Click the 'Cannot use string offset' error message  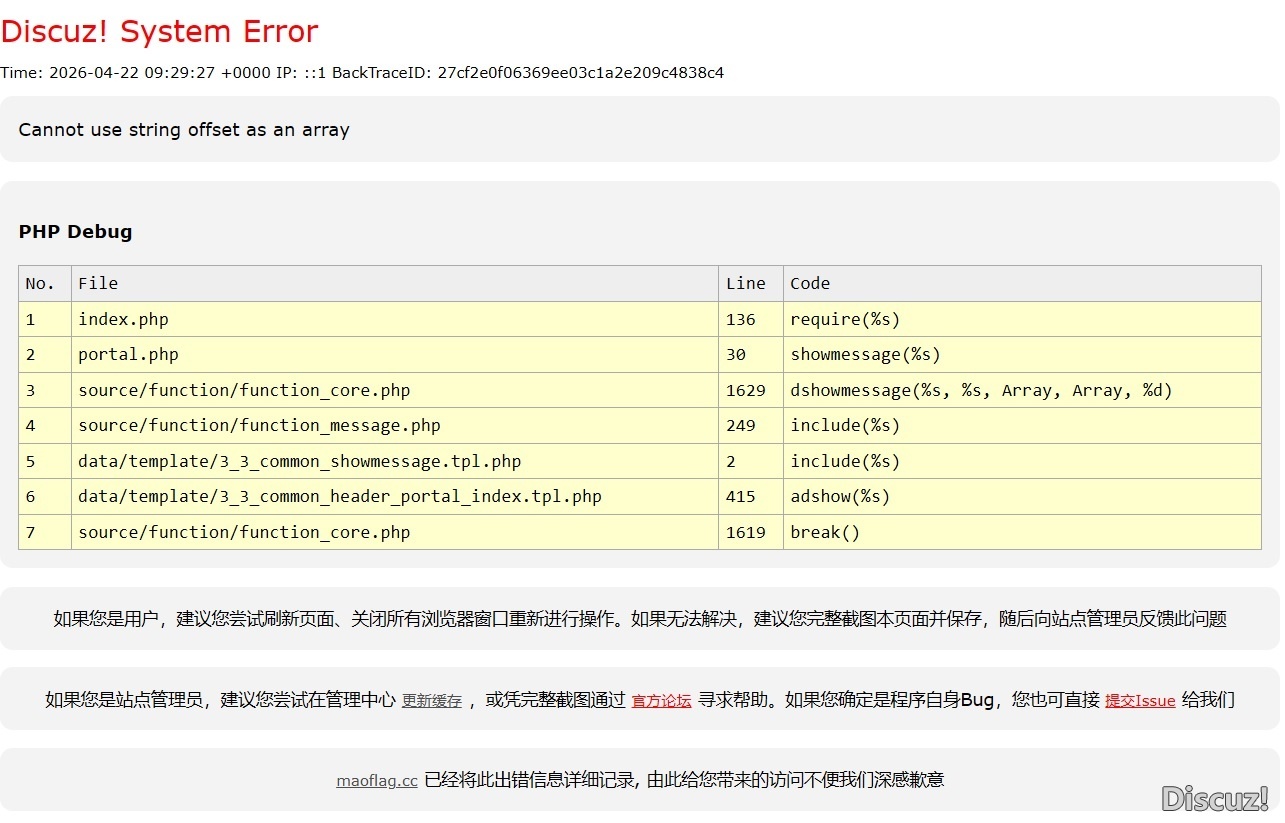click(x=184, y=130)
